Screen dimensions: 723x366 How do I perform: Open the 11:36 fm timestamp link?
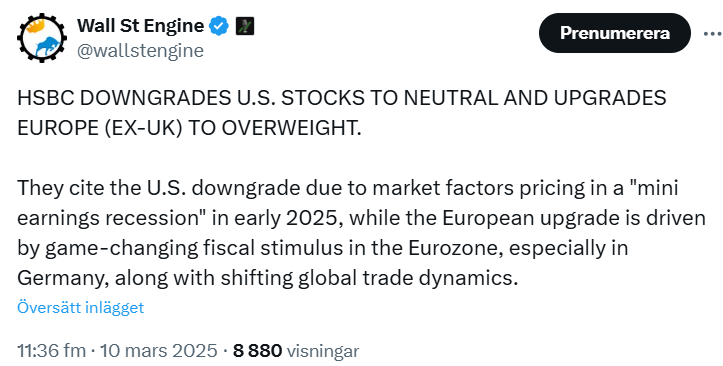pos(51,351)
